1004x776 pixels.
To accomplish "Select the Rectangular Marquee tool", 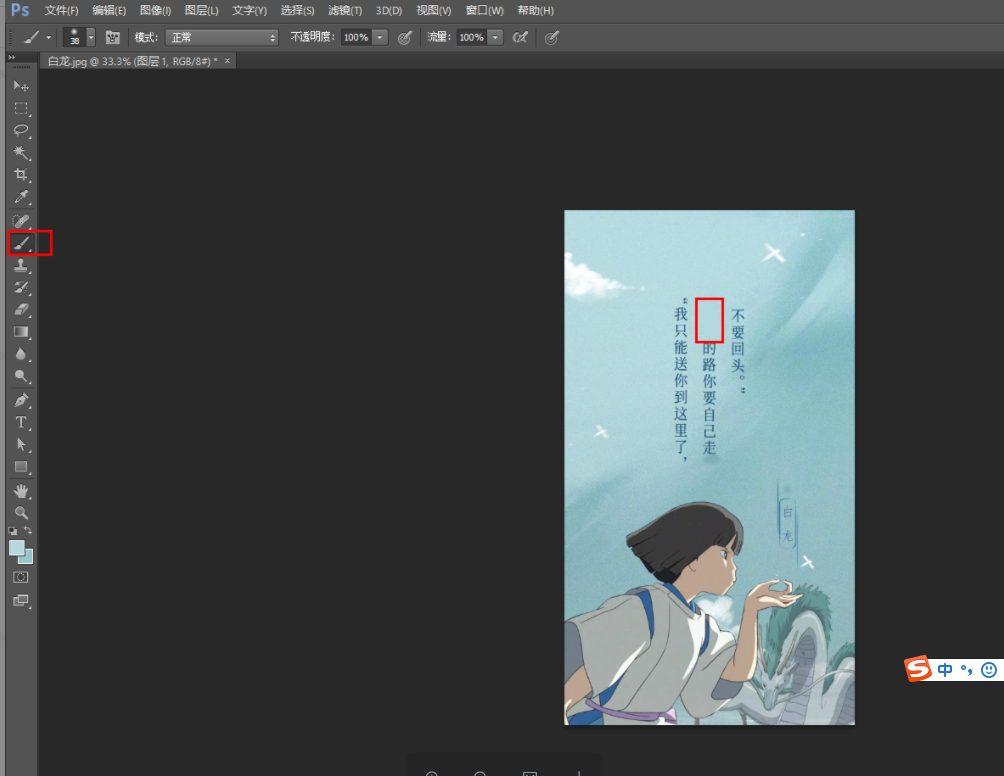I will [20, 108].
